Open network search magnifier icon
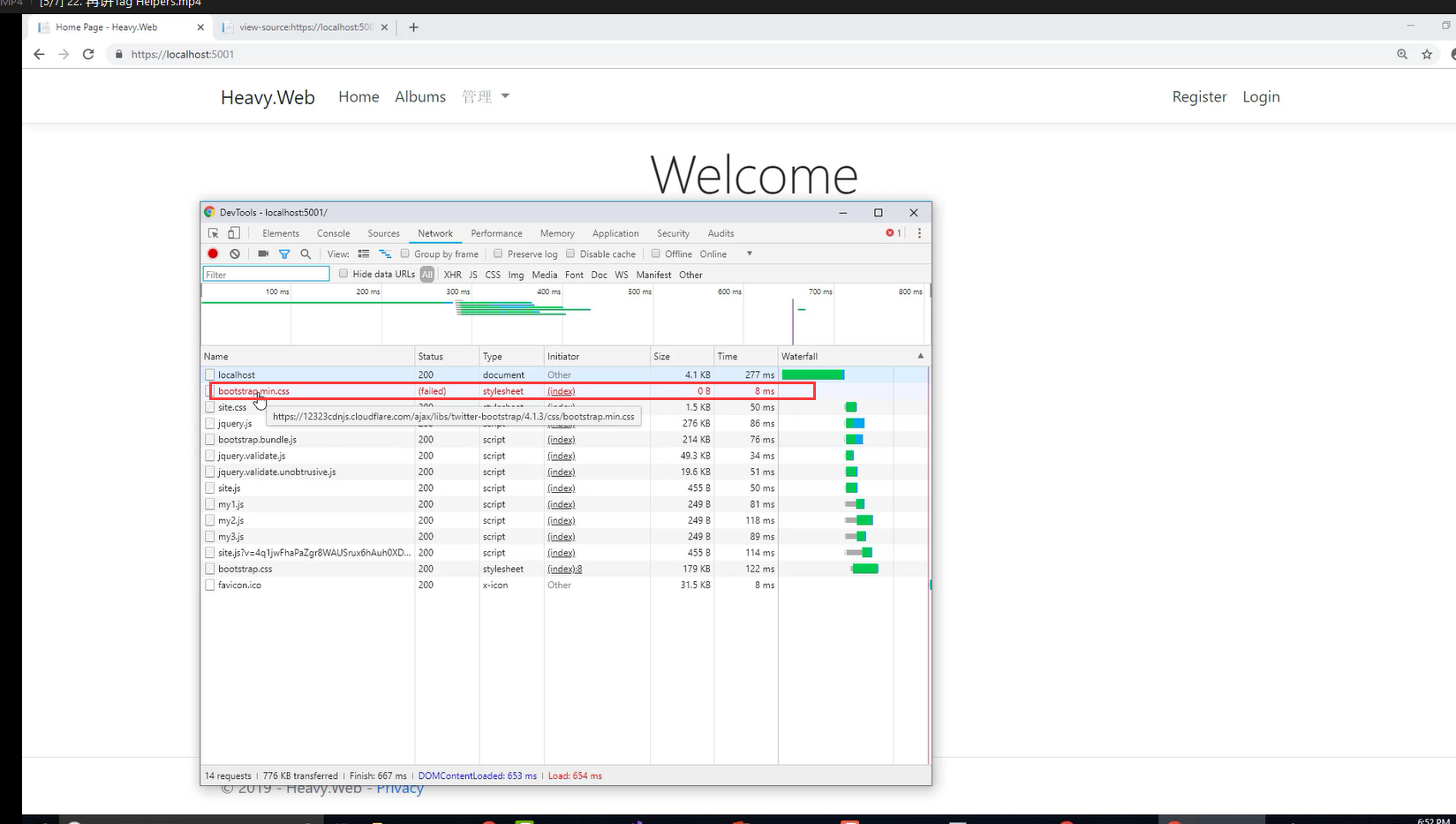The height and width of the screenshot is (824, 1456). (x=306, y=253)
